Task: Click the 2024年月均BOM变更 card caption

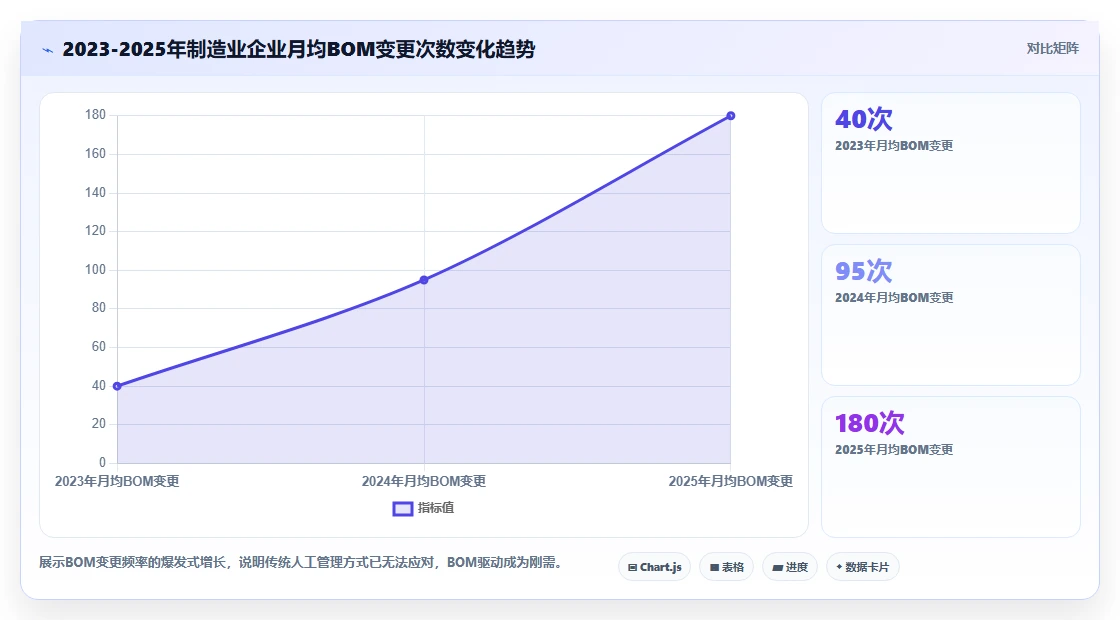Action: pos(894,298)
